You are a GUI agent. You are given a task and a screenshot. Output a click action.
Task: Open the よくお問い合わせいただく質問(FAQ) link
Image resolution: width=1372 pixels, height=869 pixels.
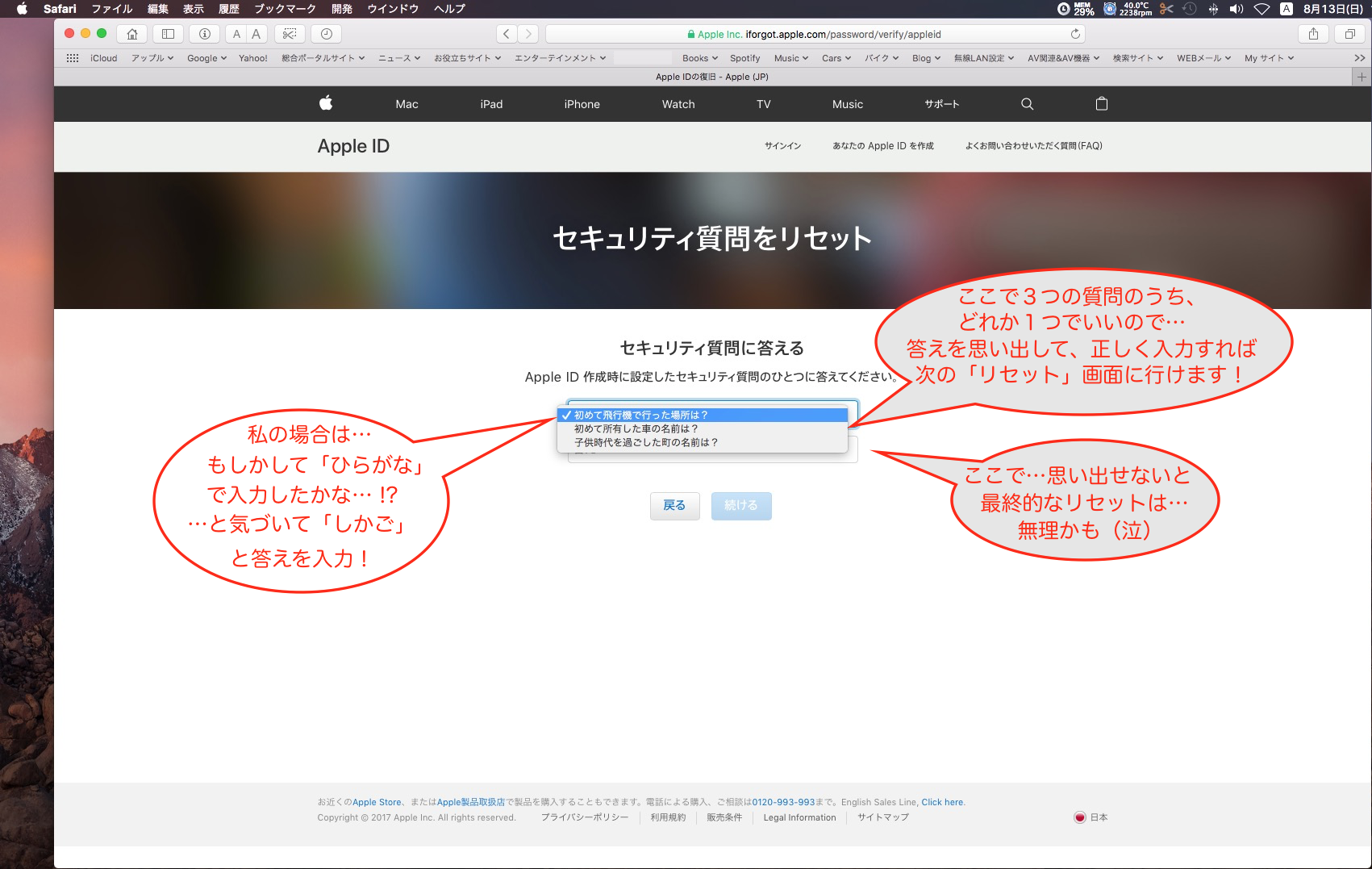(x=1034, y=146)
